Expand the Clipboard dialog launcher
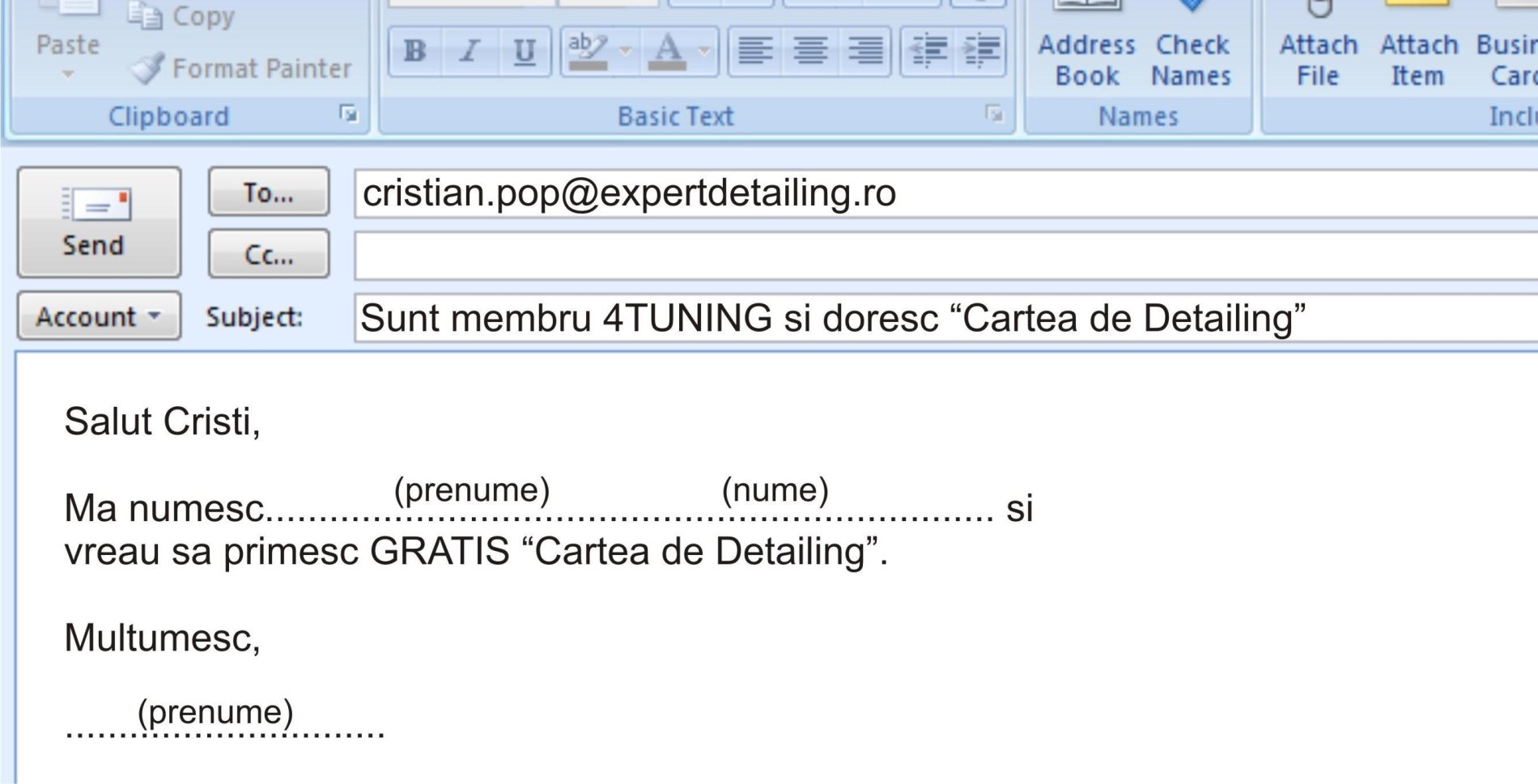 tap(349, 114)
